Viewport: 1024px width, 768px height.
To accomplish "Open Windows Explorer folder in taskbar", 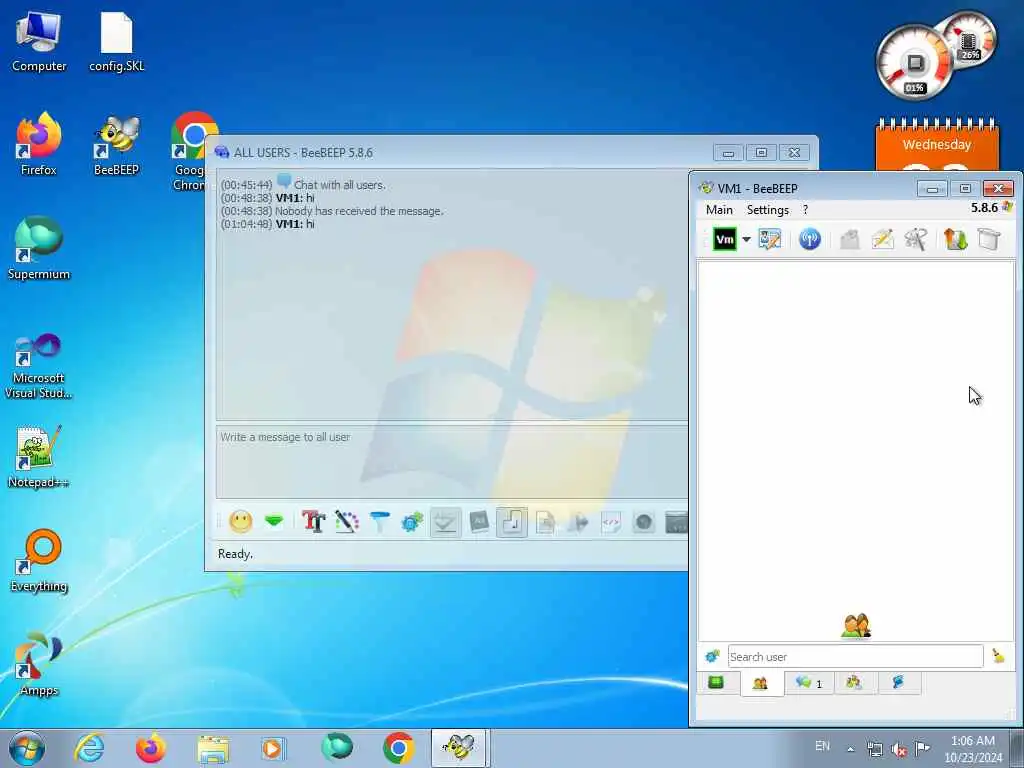I will tap(213, 748).
